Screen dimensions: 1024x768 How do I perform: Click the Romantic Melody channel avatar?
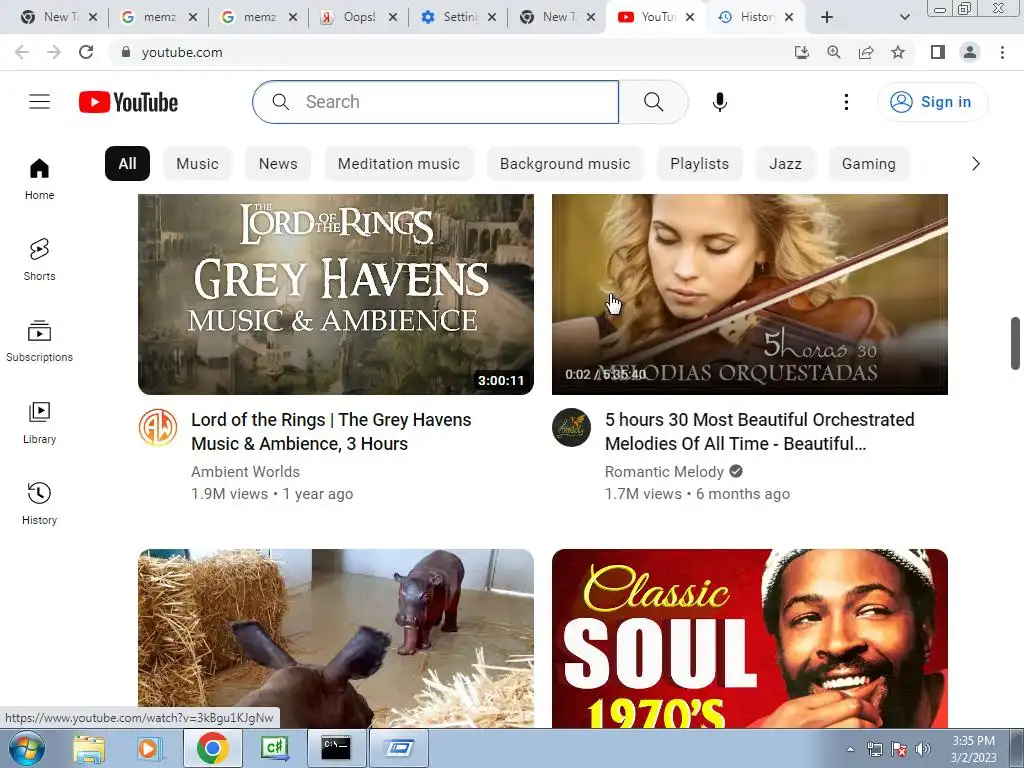[571, 428]
